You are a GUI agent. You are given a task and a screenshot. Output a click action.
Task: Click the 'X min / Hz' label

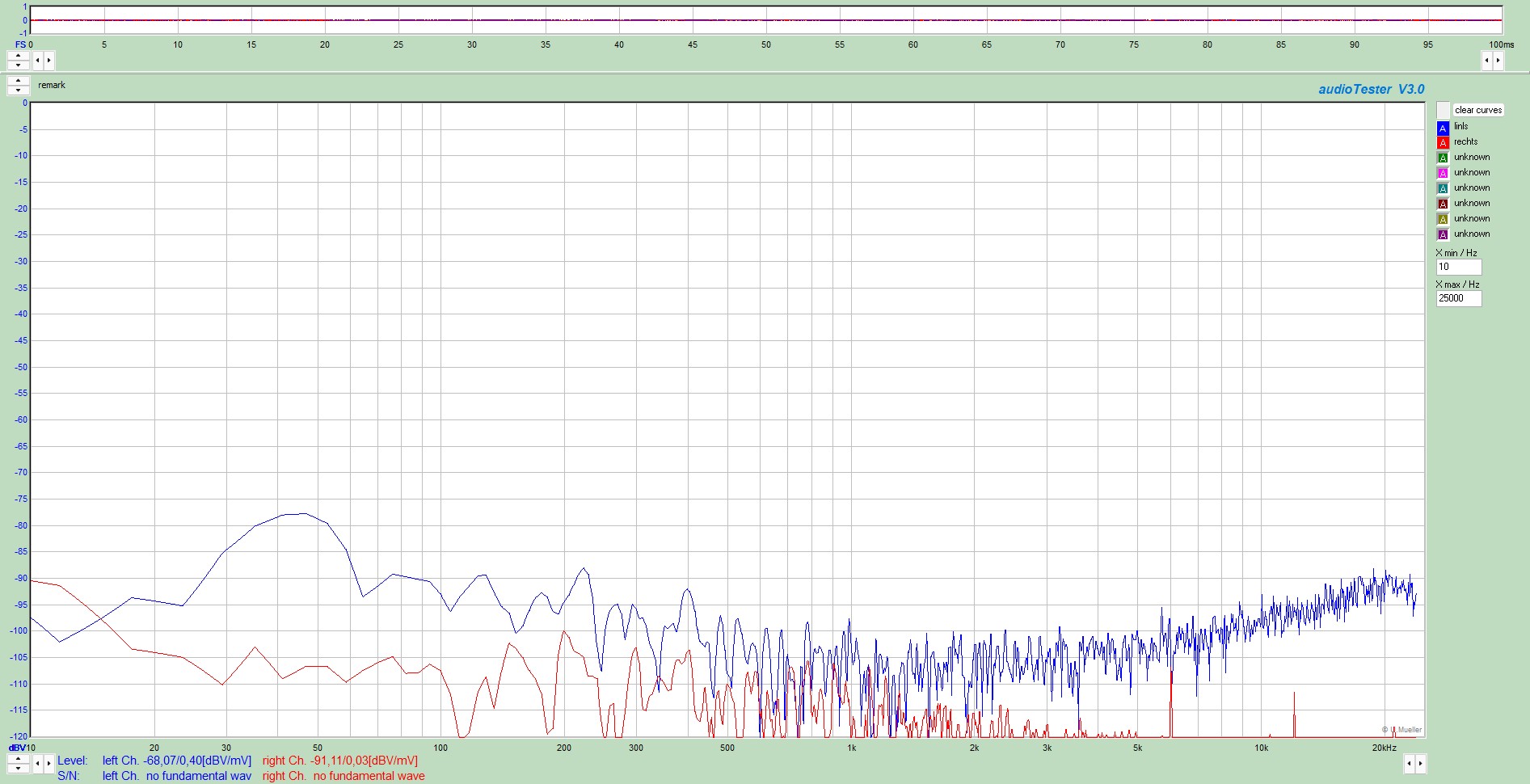coord(1456,253)
